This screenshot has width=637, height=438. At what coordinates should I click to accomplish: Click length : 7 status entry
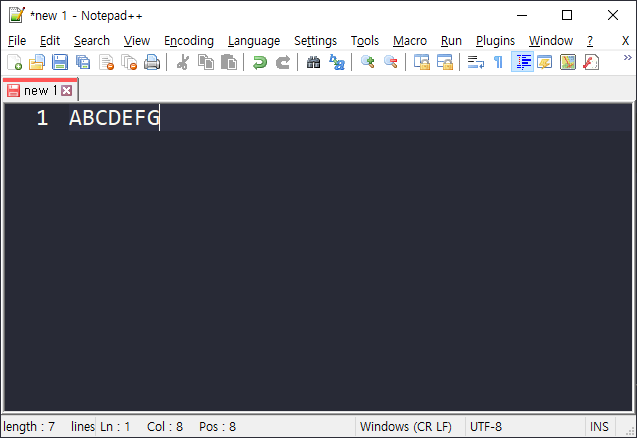29,427
